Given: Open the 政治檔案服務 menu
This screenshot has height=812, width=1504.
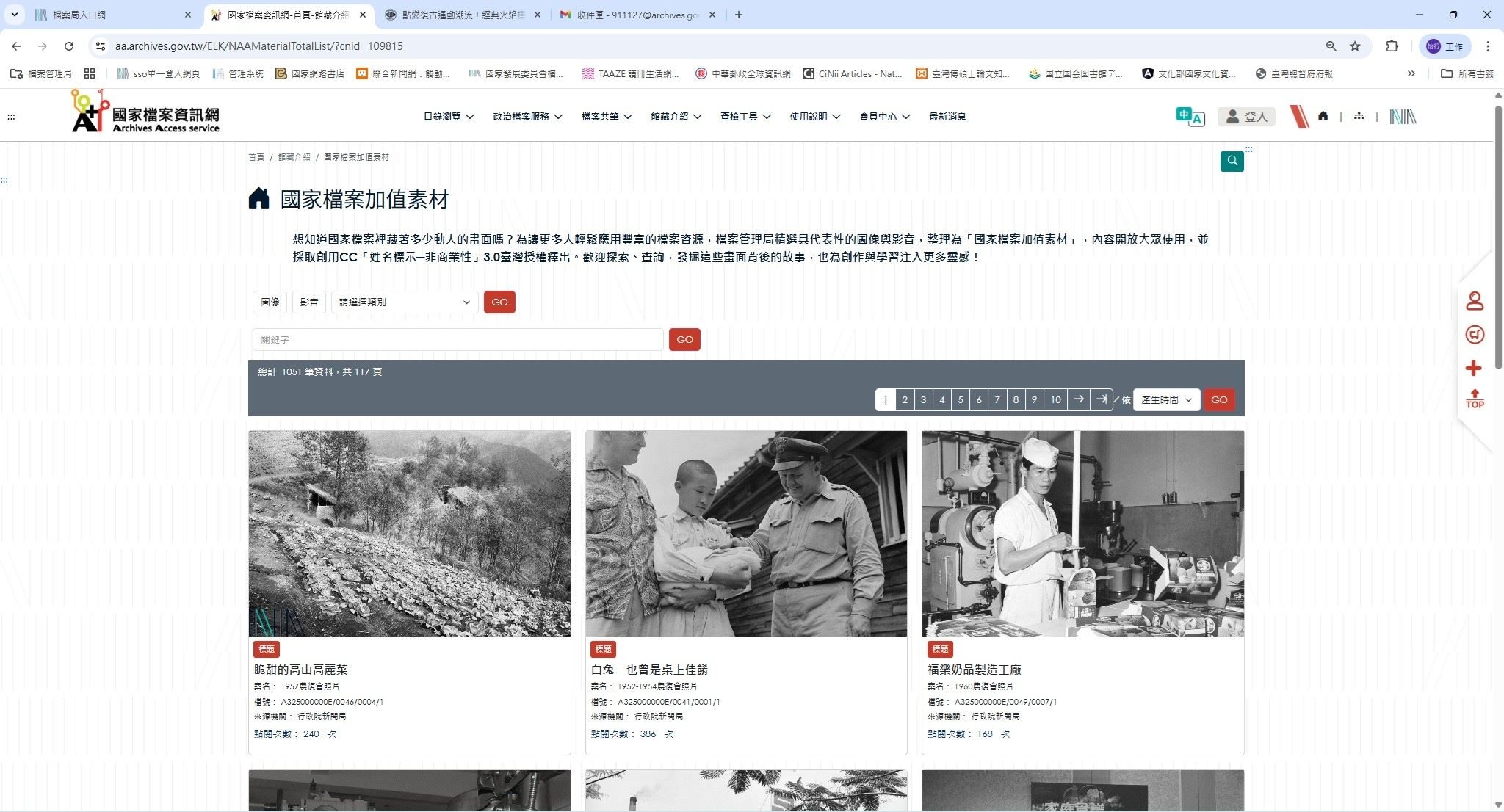Looking at the screenshot, I should [526, 116].
